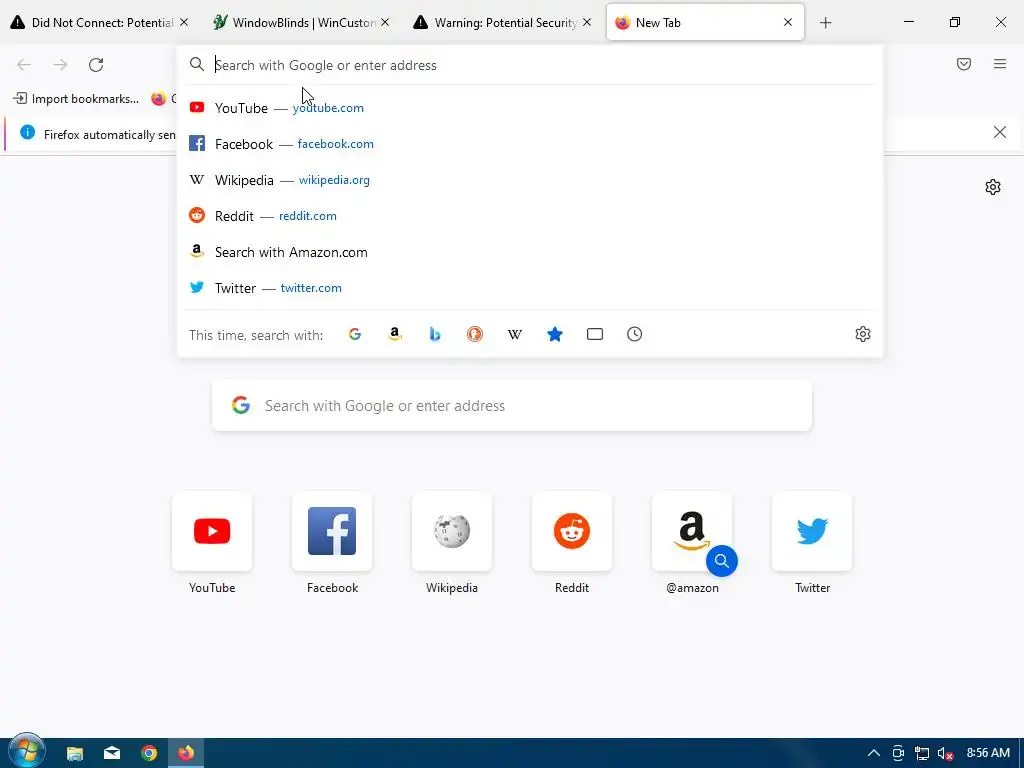This screenshot has width=1024, height=768.
Task: Click the Forward arrow in the toolbar
Action: (x=60, y=65)
